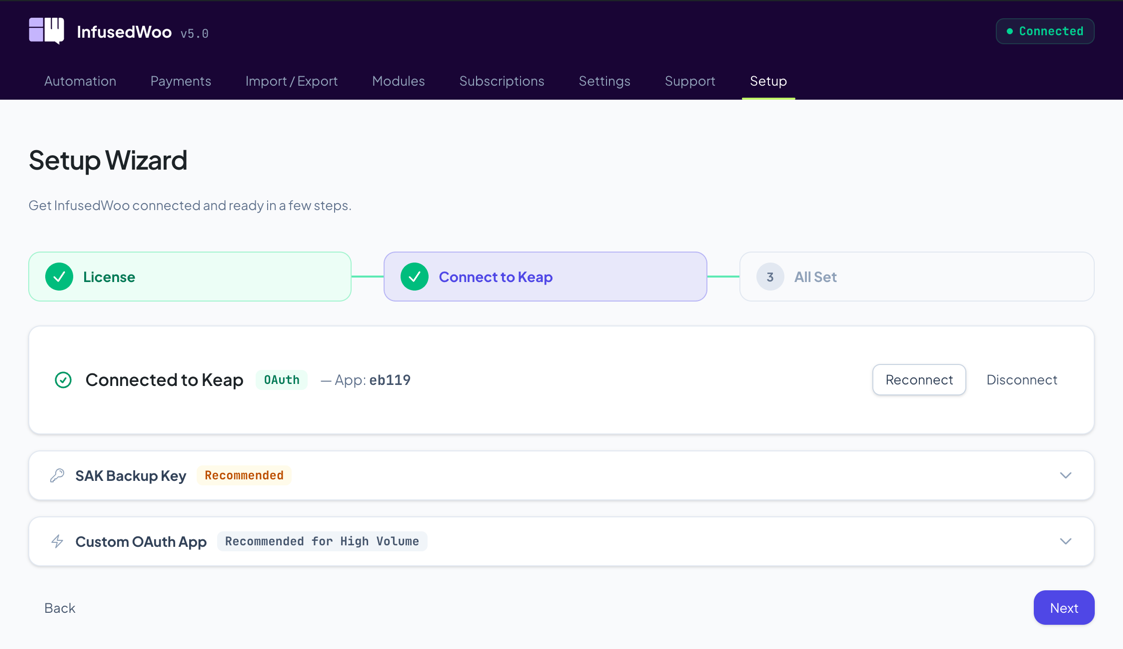Click the key icon next to SAK Backup Key
The width and height of the screenshot is (1123, 649).
(57, 475)
